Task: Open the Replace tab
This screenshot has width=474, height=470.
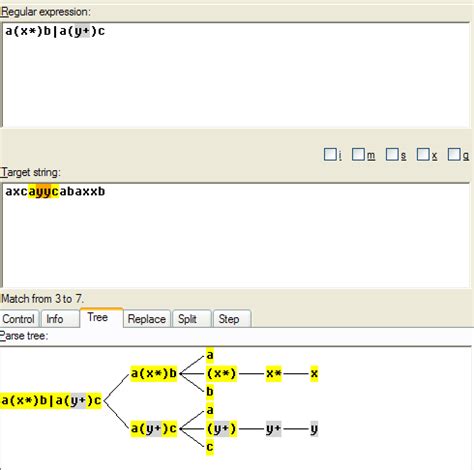Action: (x=147, y=319)
